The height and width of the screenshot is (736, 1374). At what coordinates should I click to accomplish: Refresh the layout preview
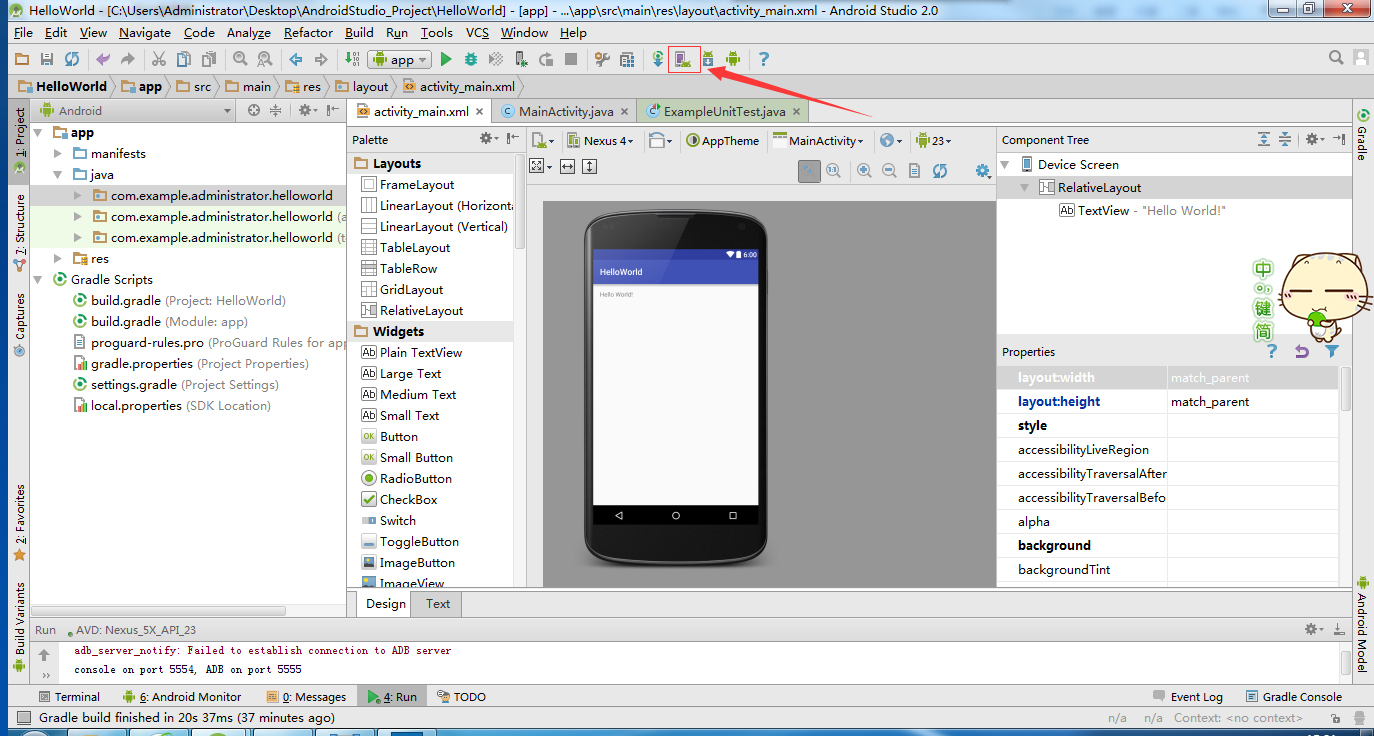pyautogui.click(x=940, y=171)
